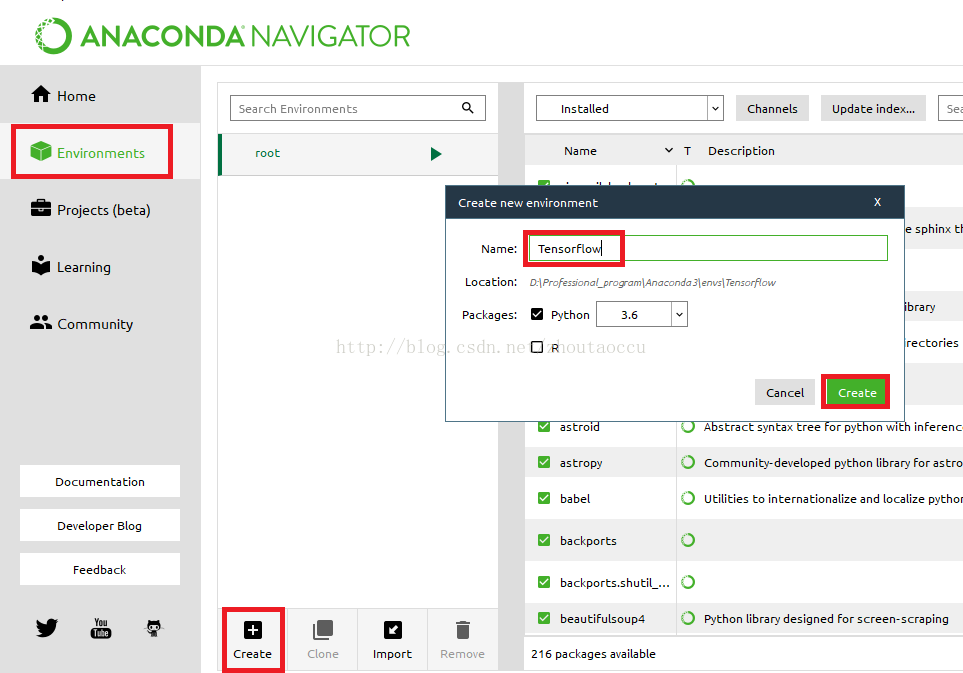This screenshot has width=963, height=673.
Task: Enable the R package checkbox
Action: 537,347
